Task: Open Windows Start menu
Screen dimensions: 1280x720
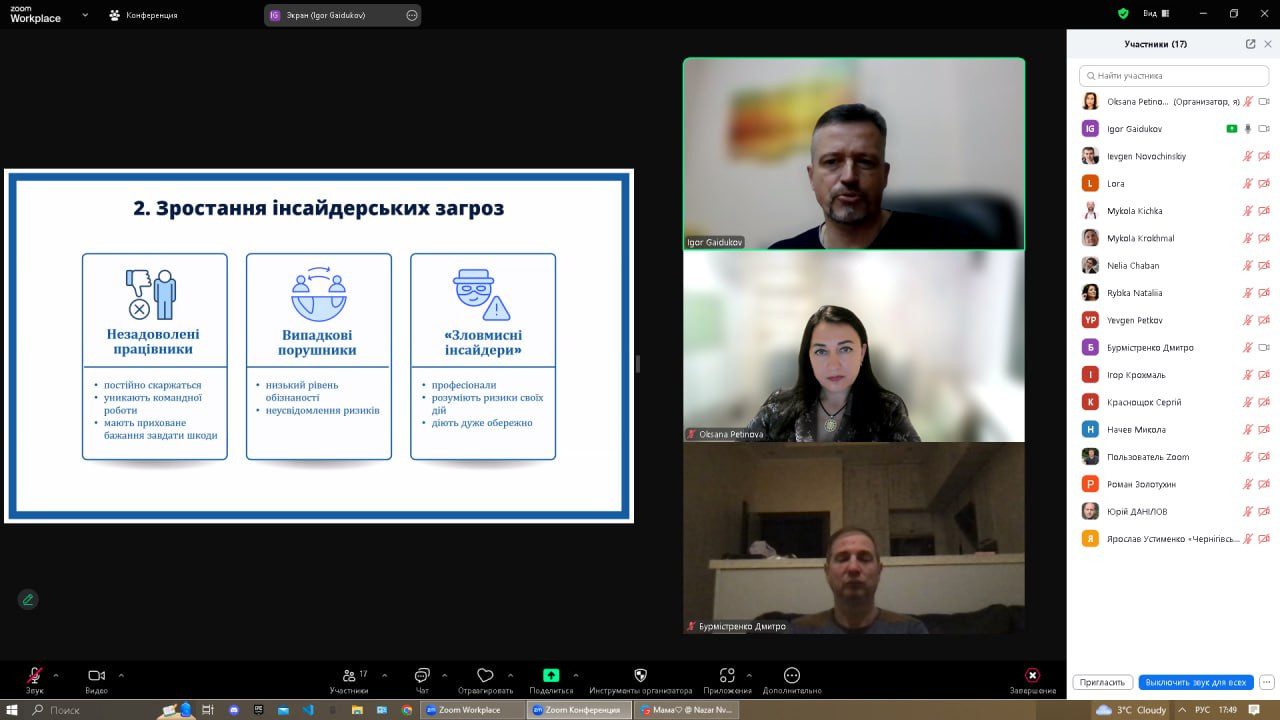Action: (x=13, y=710)
